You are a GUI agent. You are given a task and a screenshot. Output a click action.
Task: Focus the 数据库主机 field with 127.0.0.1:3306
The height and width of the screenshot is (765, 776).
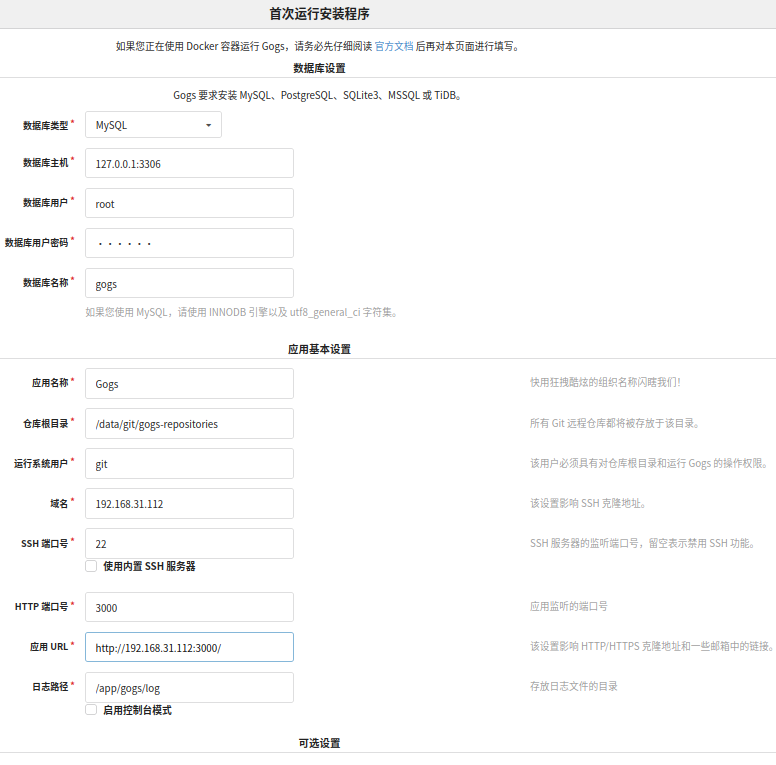pos(190,163)
